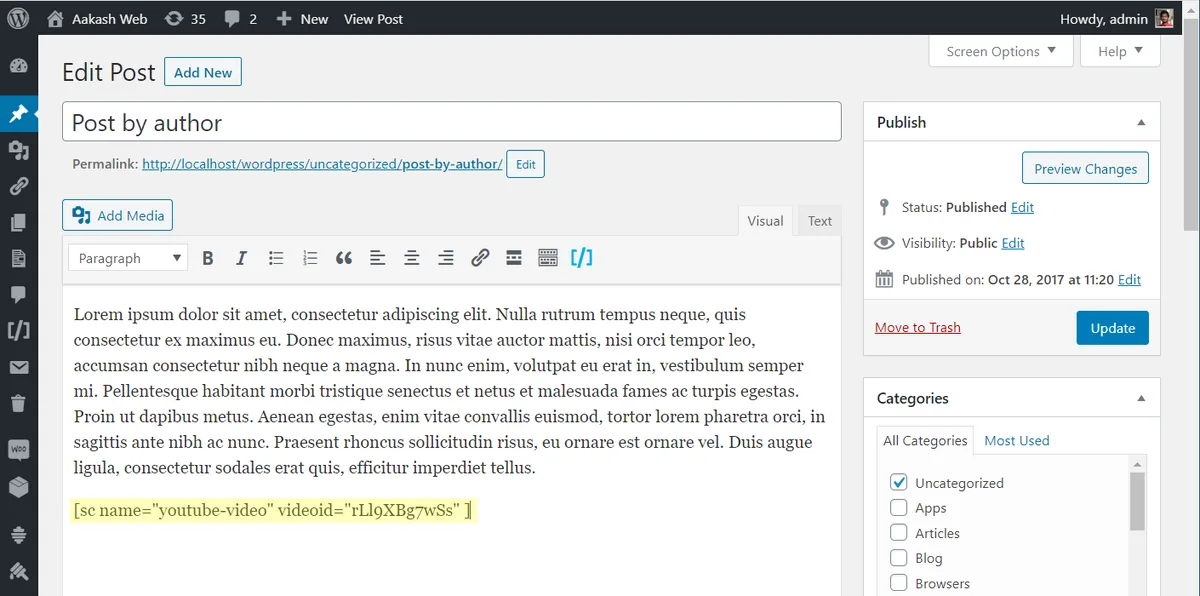Align text left

click(x=377, y=258)
